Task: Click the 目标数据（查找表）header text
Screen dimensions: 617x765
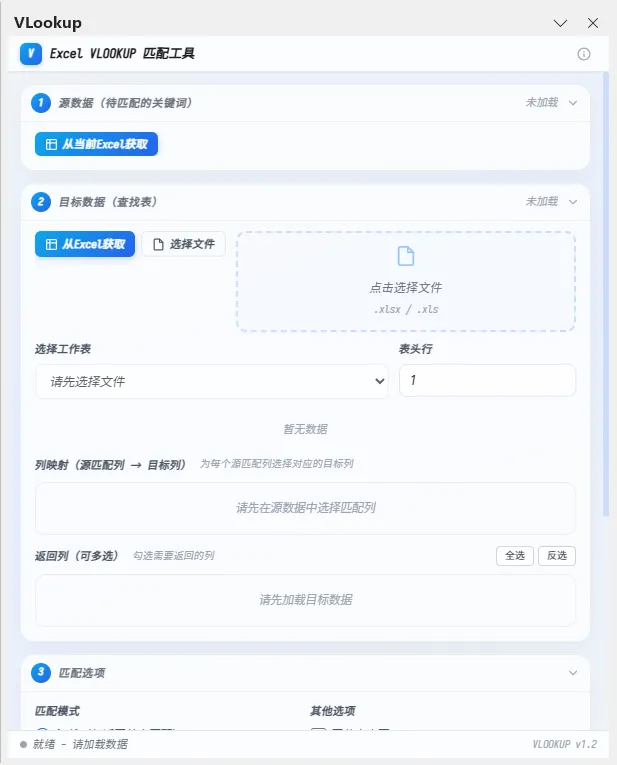Action: click(x=107, y=202)
